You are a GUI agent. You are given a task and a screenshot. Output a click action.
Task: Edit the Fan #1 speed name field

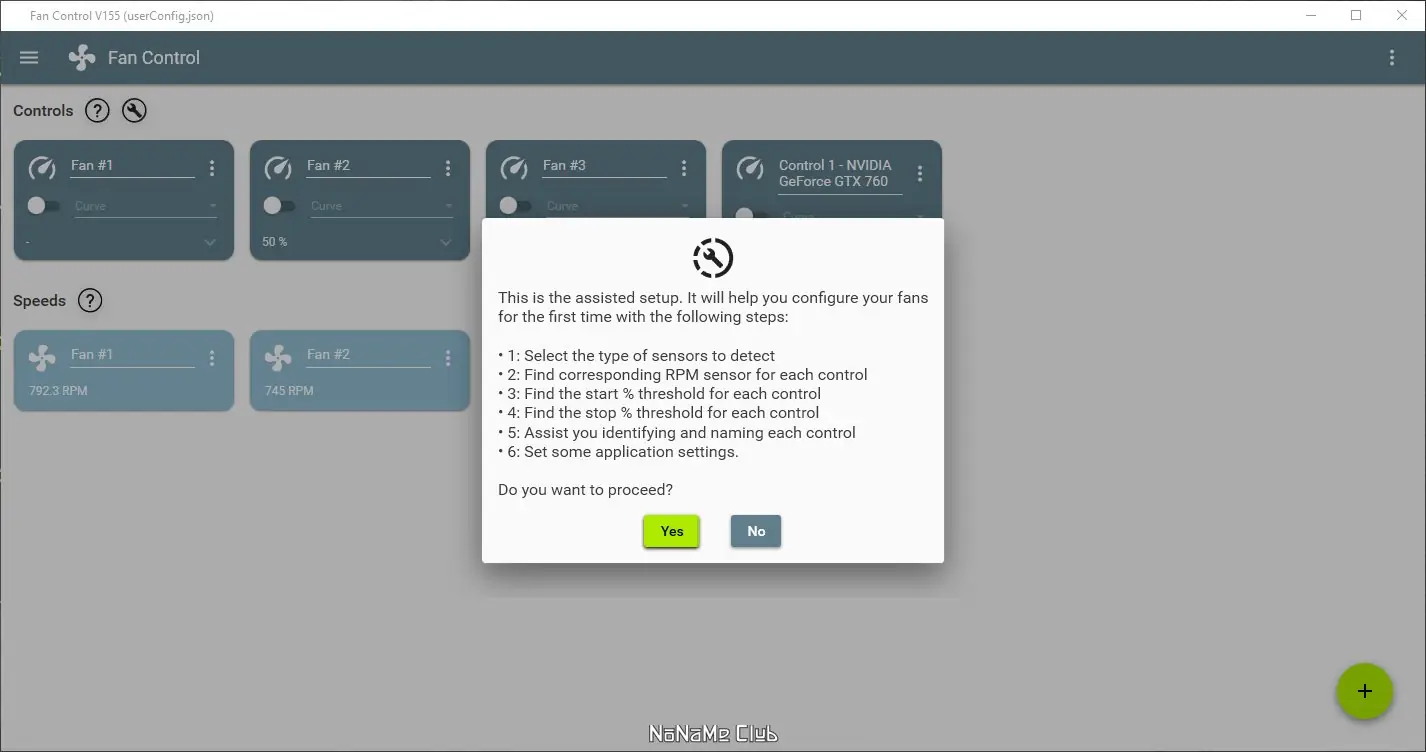(132, 355)
